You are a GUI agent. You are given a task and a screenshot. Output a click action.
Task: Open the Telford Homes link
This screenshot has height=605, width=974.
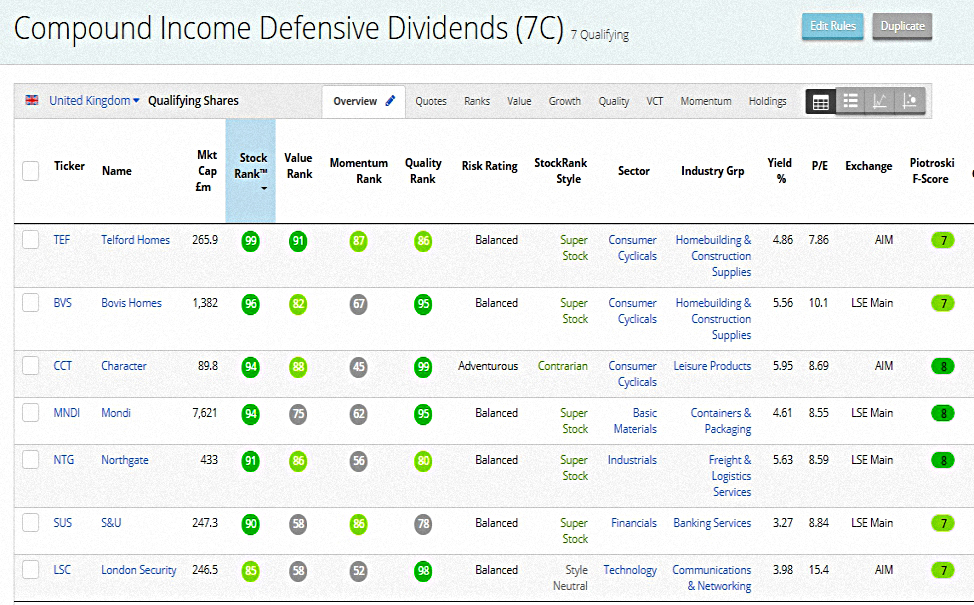coord(135,240)
